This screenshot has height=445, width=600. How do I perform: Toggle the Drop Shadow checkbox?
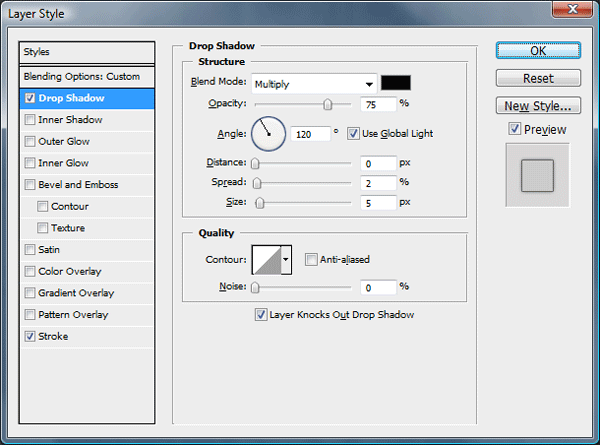click(x=30, y=98)
